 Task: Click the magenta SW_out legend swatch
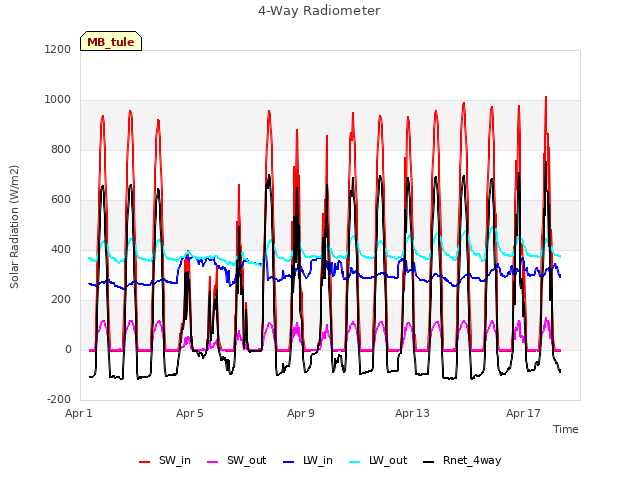213,462
